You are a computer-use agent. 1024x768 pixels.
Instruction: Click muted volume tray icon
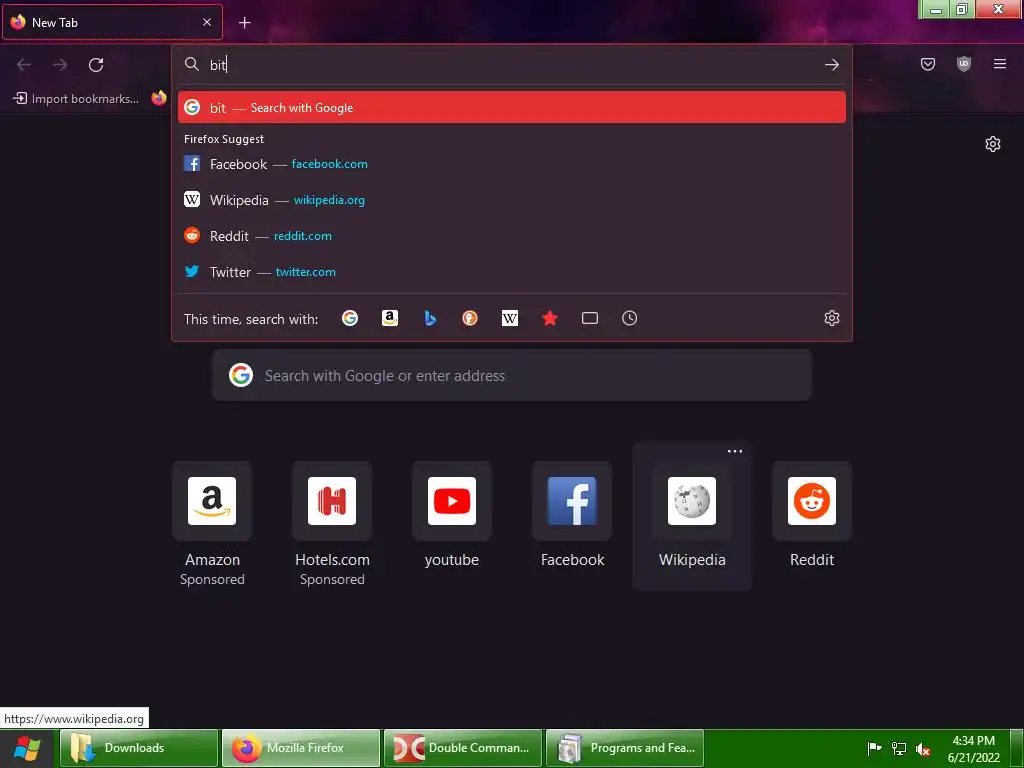pyautogui.click(x=923, y=749)
